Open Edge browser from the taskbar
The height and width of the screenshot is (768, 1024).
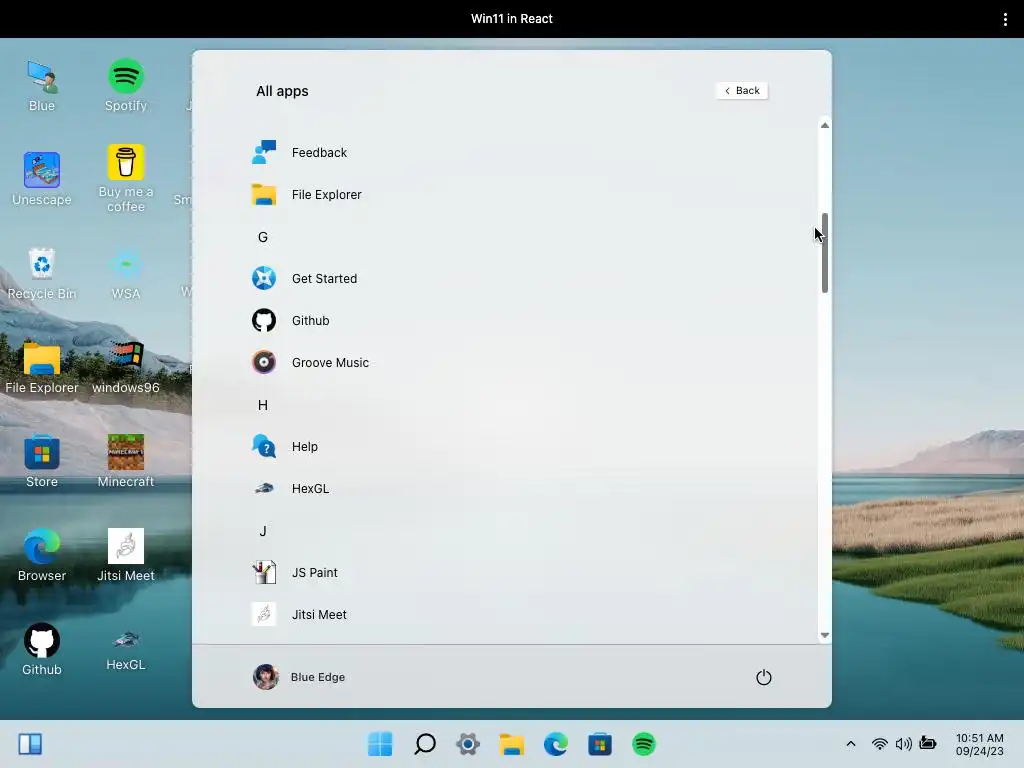point(556,744)
